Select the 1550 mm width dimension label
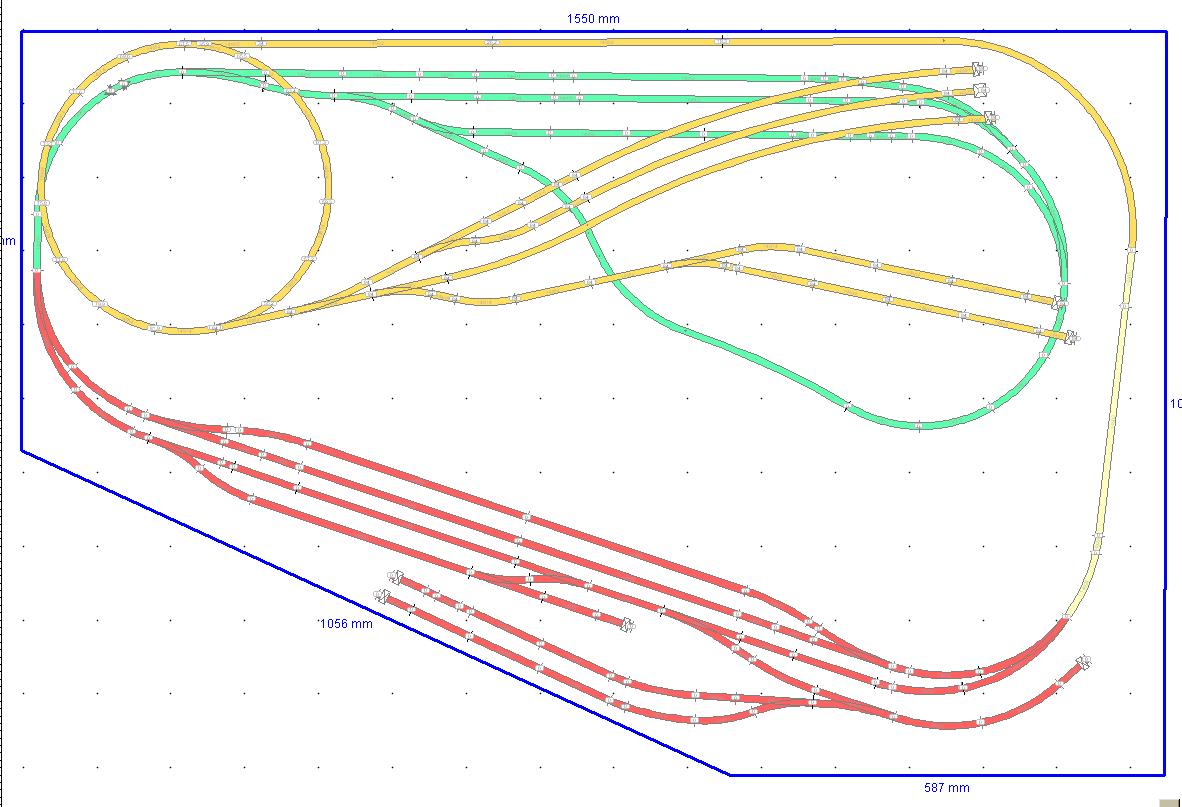The image size is (1182, 807). 593,18
